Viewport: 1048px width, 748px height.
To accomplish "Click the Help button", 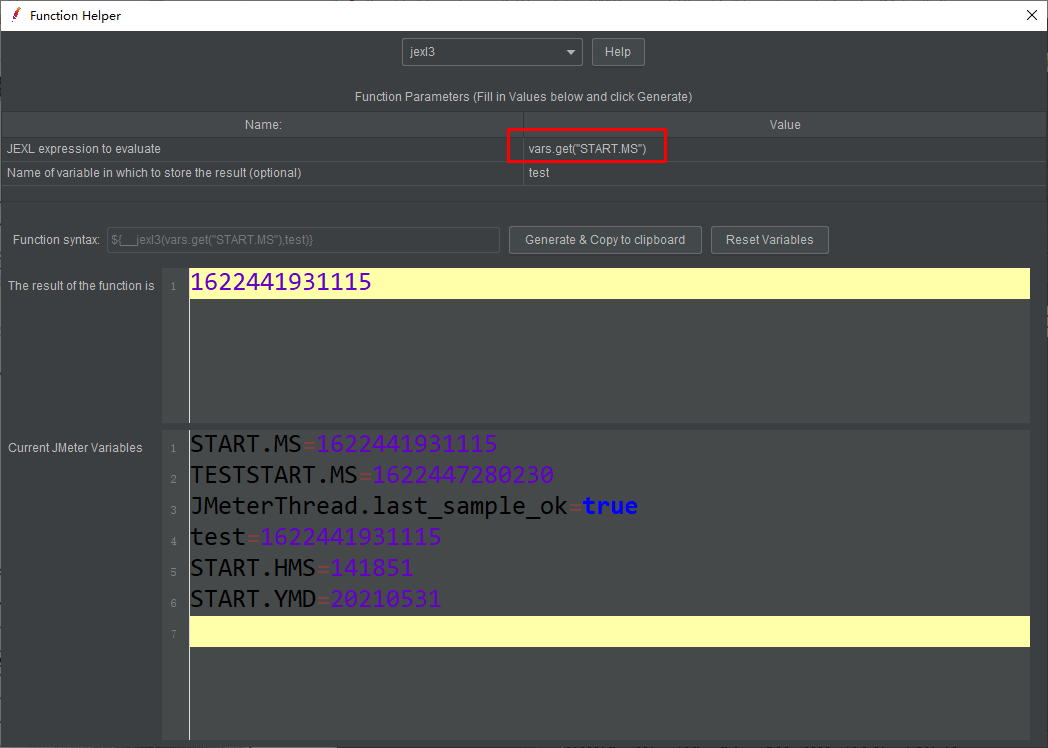I will [618, 52].
